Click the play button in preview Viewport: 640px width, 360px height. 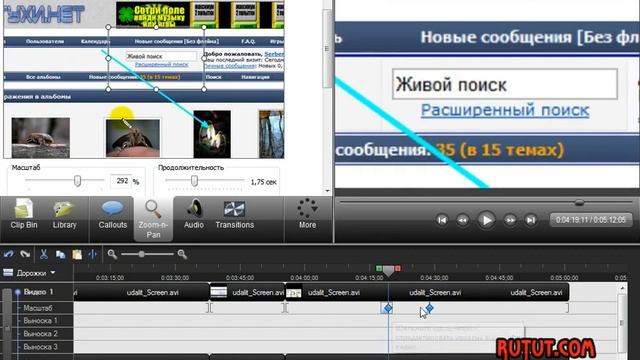coord(486,220)
